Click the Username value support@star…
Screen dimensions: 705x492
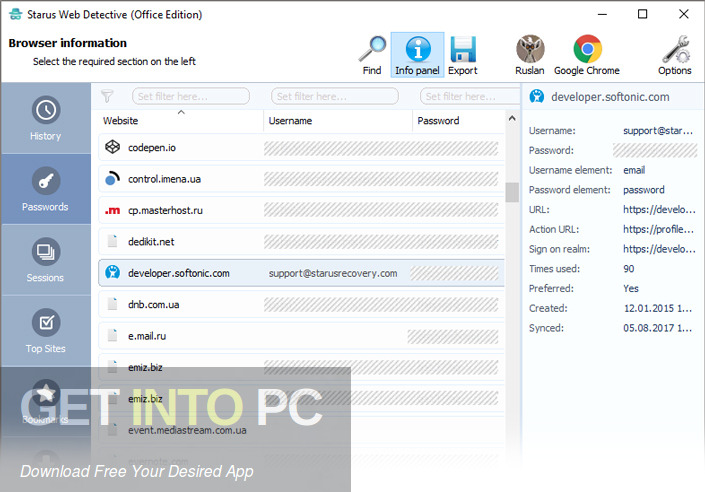click(658, 131)
